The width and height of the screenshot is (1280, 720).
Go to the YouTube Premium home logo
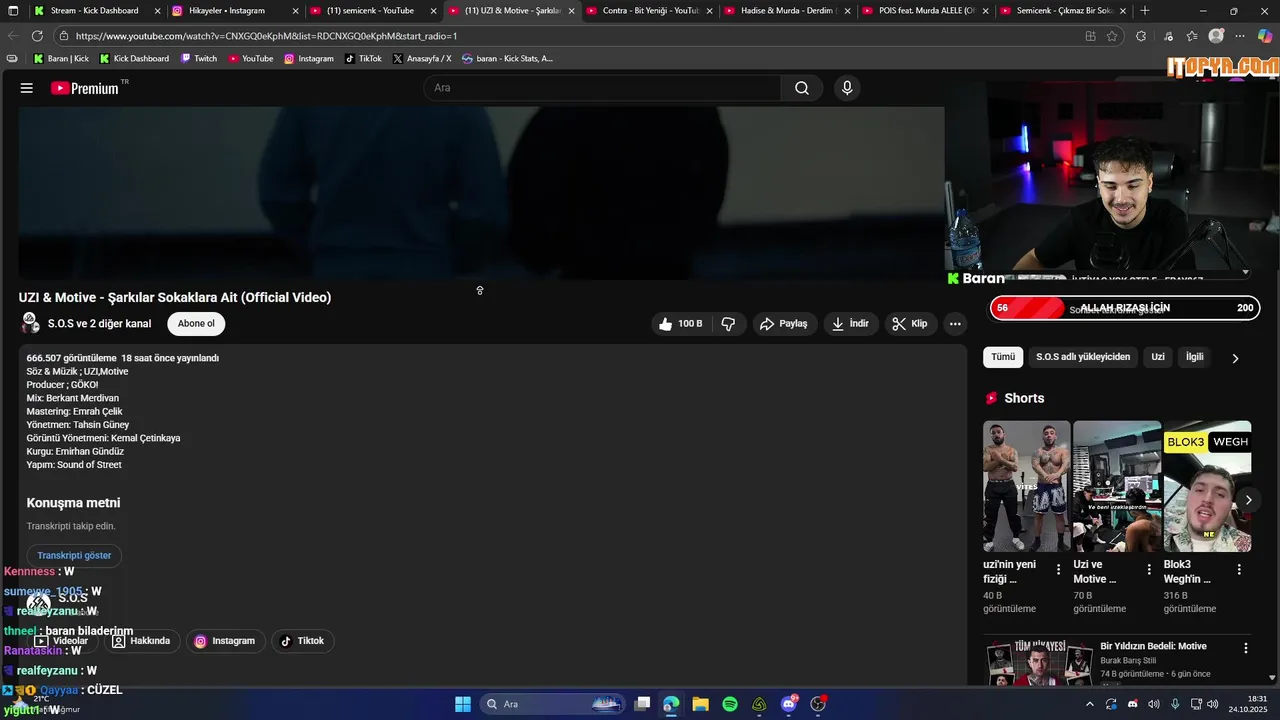[x=85, y=88]
